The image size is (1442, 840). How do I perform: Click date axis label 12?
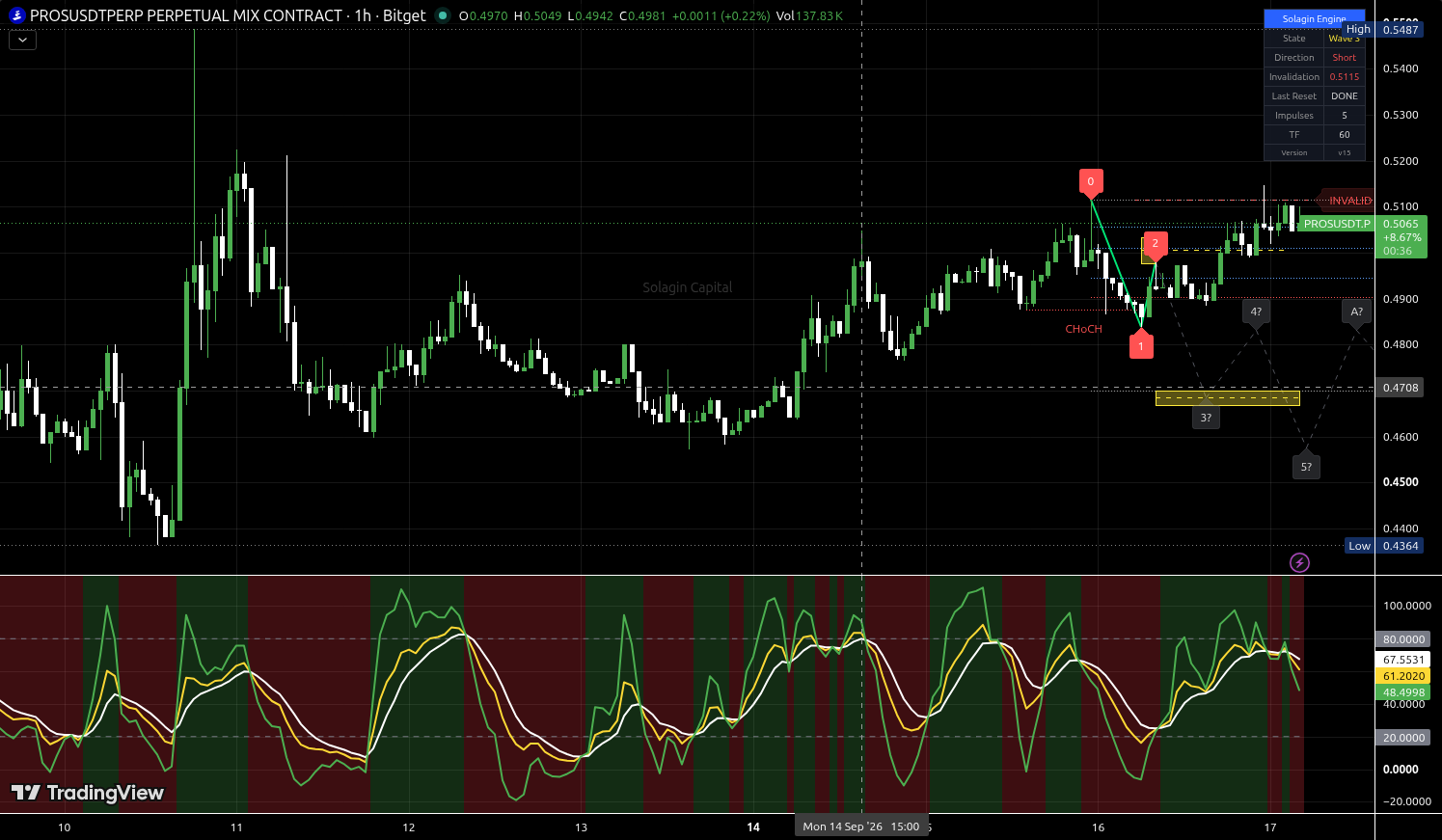tap(409, 827)
